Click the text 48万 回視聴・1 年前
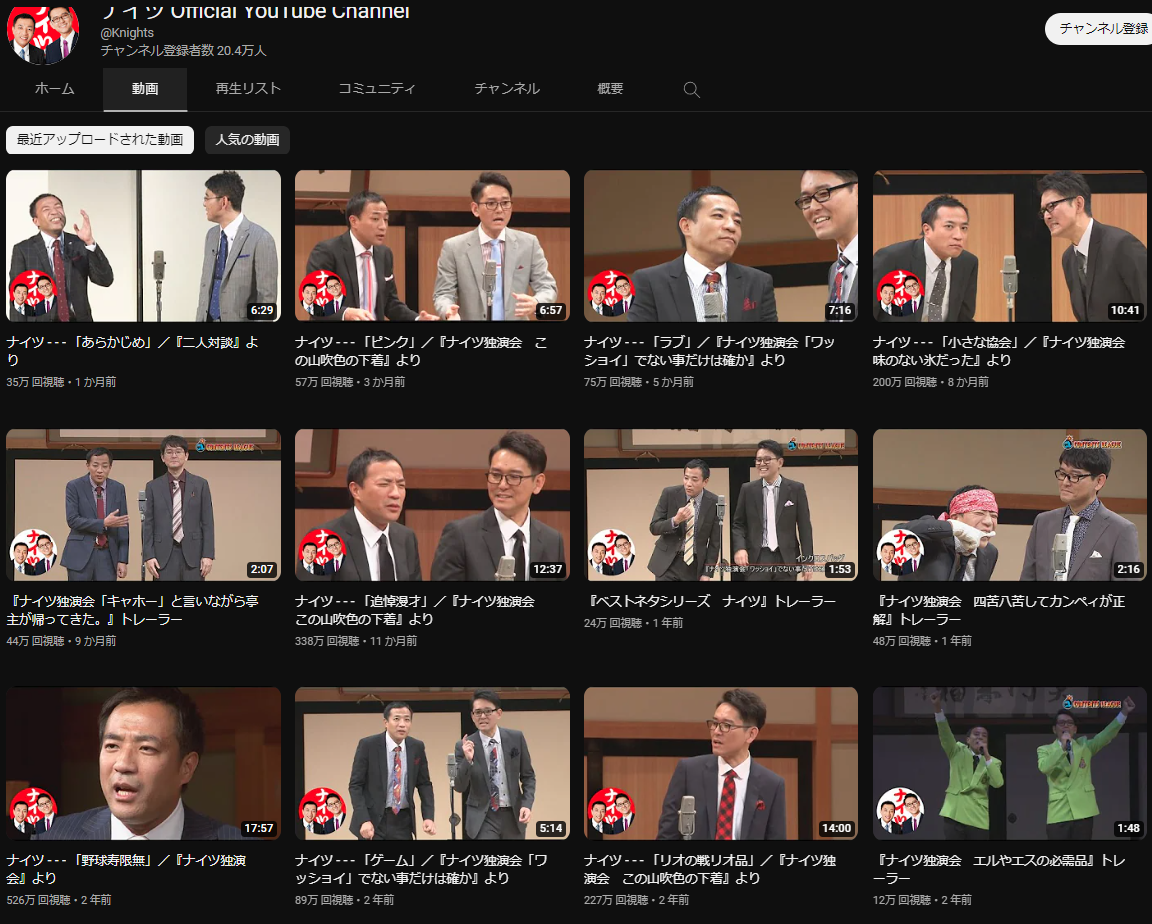This screenshot has width=1152, height=924. (x=923, y=641)
